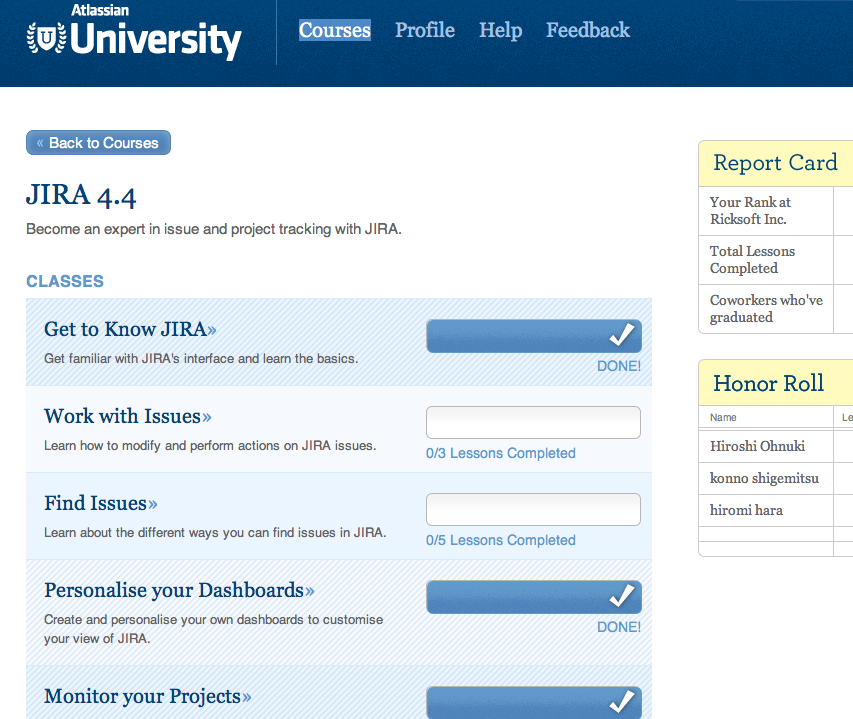
Task: Click the Personalise your Dashboards completed progress bar
Action: 534,597
